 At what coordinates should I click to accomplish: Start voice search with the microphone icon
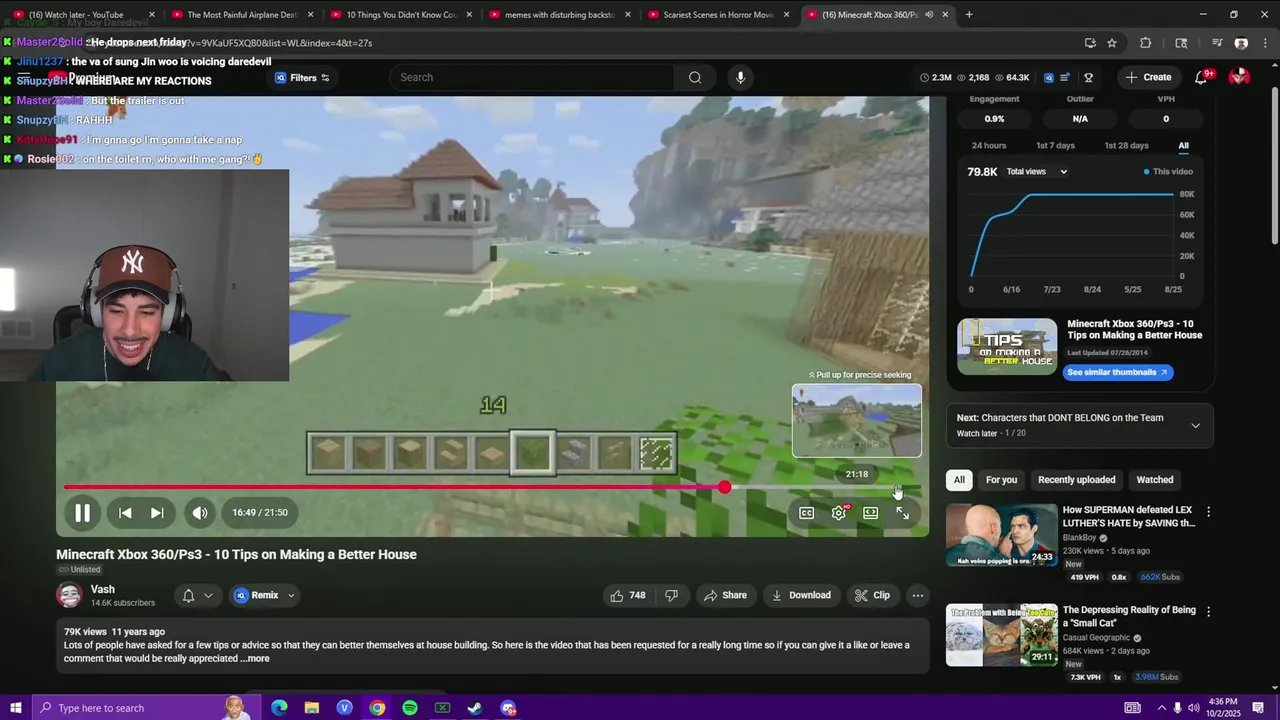pos(740,77)
